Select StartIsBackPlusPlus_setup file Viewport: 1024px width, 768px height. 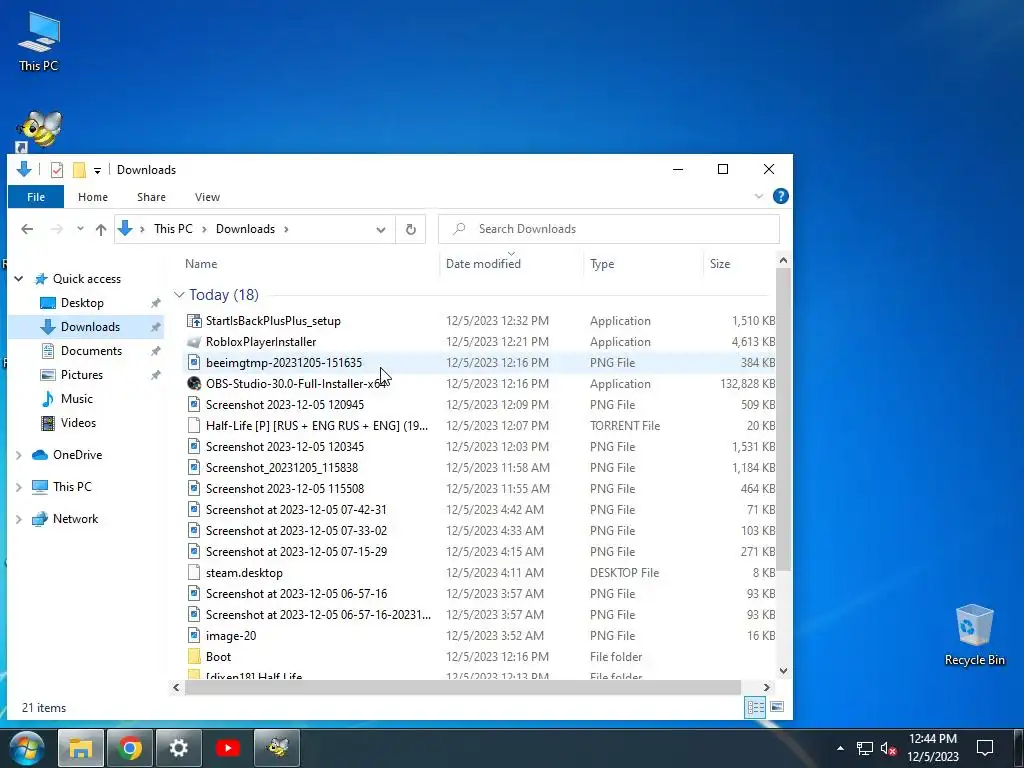273,321
